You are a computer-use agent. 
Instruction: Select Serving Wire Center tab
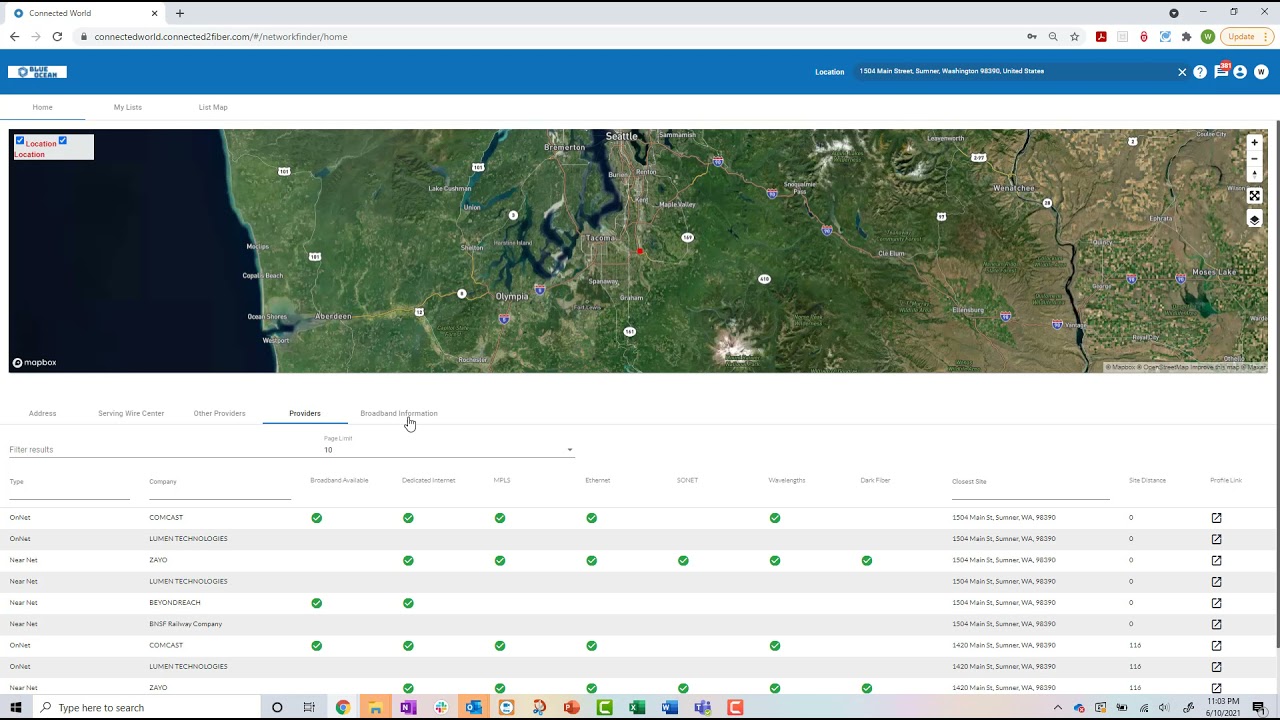[x=131, y=413]
